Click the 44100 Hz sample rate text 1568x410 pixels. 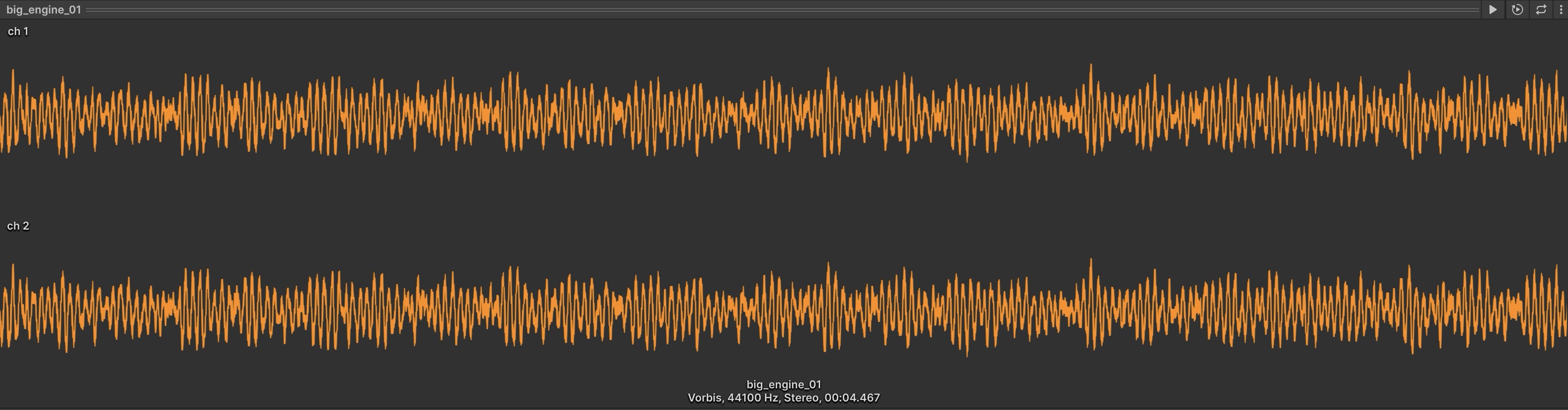click(753, 398)
